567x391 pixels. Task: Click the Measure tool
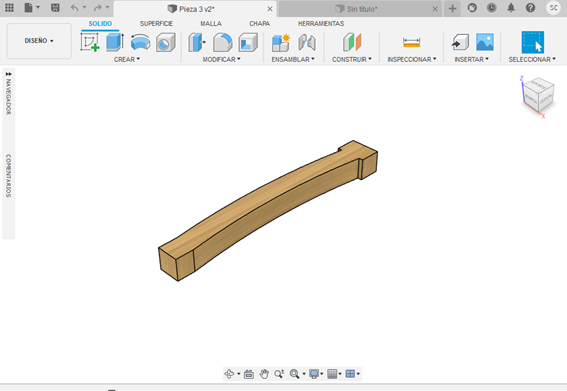coord(412,42)
